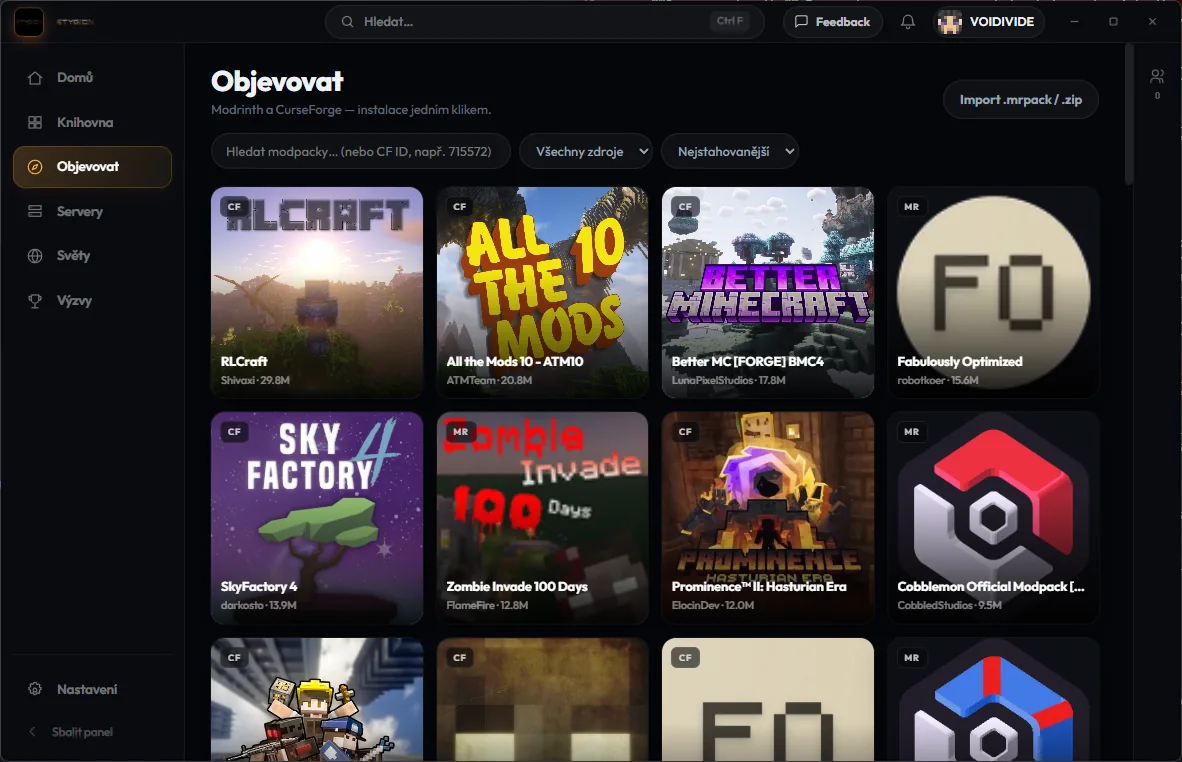This screenshot has width=1182, height=762.
Task: Click CF badge on All the Mods 10
Action: (x=460, y=207)
